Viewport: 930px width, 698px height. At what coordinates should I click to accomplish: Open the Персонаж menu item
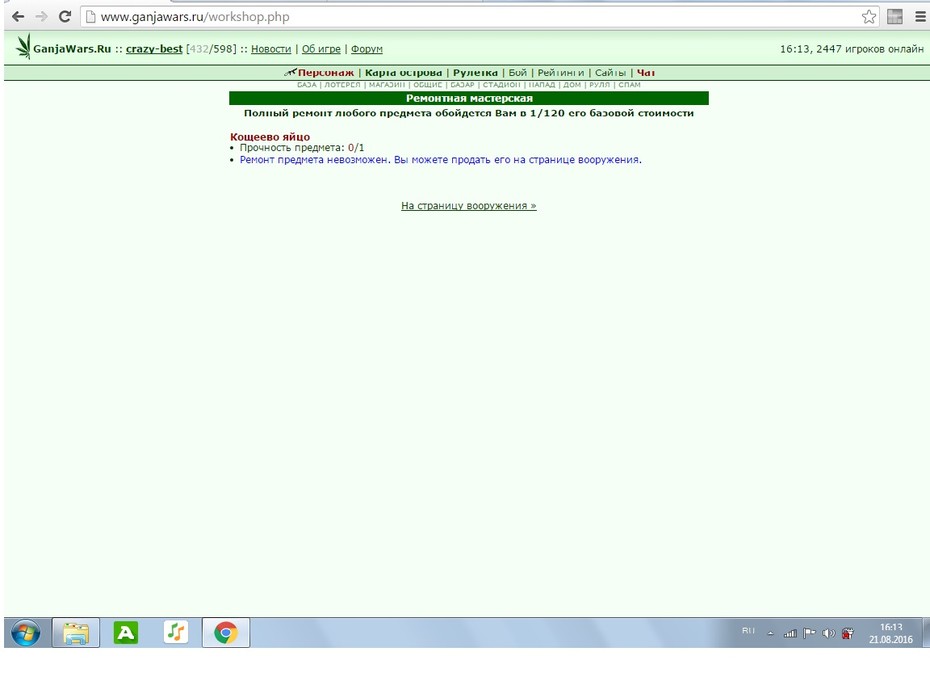point(326,72)
